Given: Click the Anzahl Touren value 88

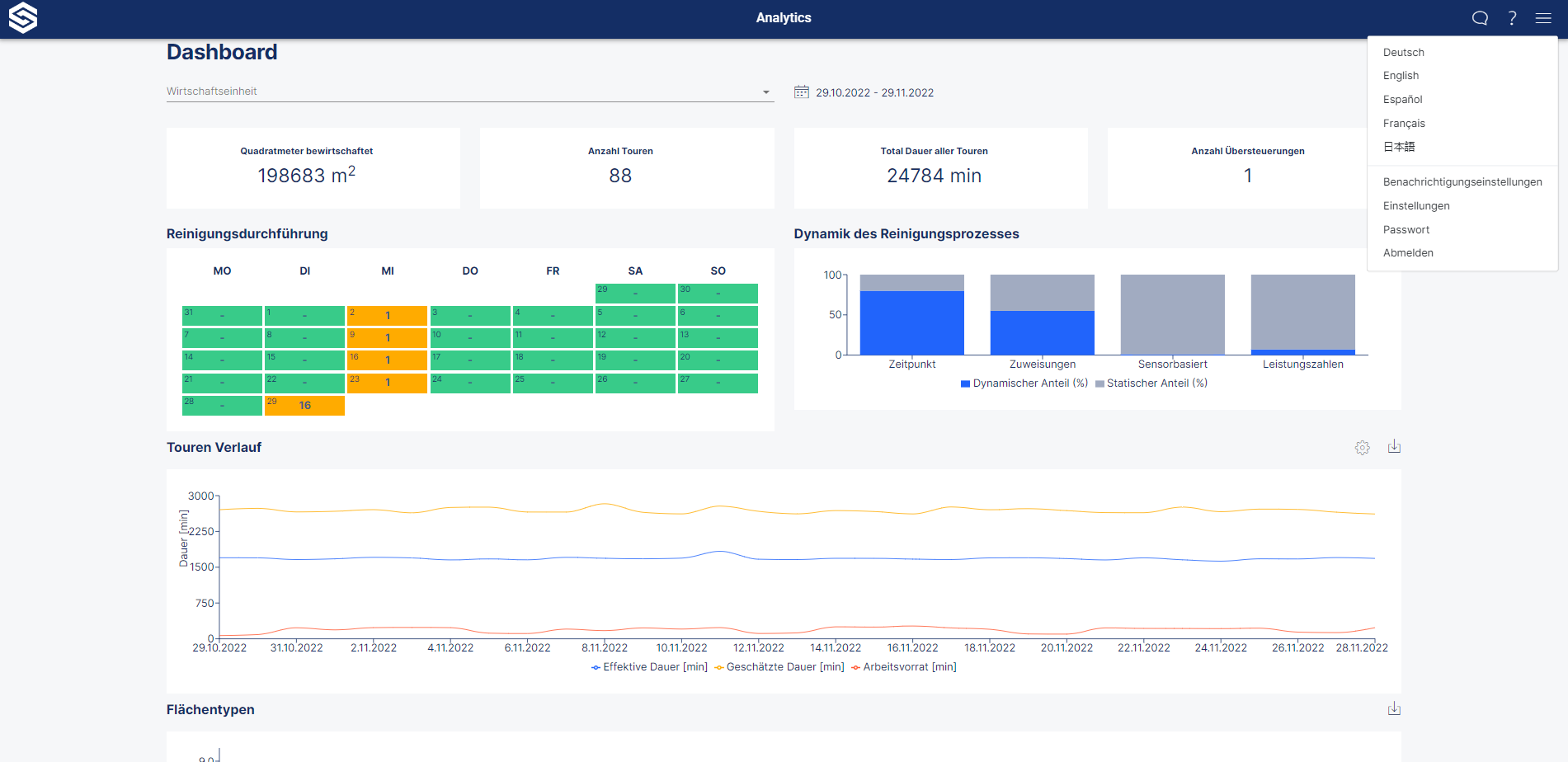Looking at the screenshot, I should click(x=620, y=176).
